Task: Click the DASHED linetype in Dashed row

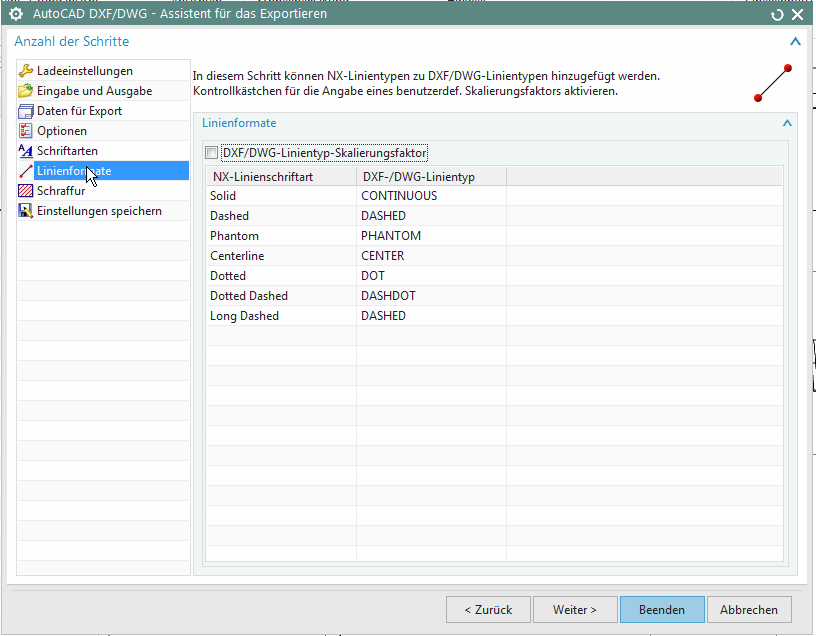Action: (431, 215)
